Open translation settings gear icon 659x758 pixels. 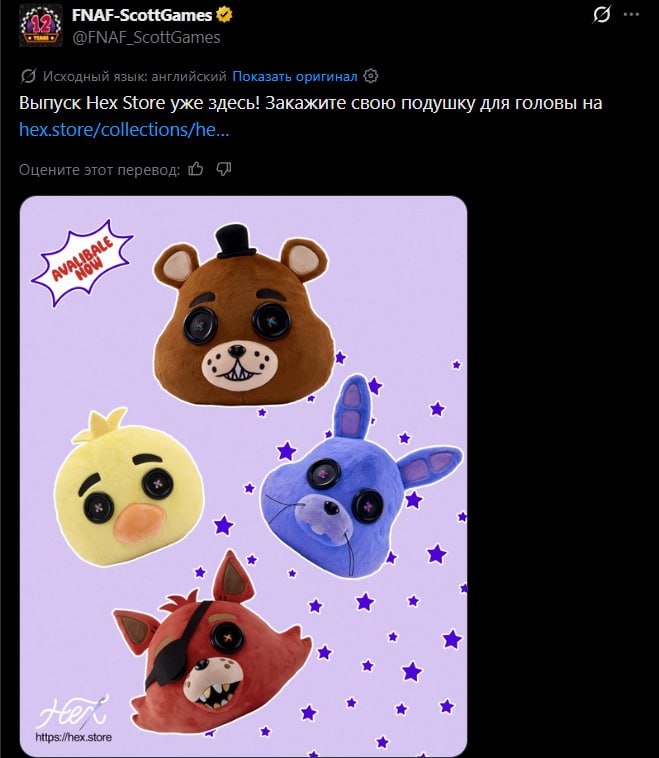tap(370, 76)
